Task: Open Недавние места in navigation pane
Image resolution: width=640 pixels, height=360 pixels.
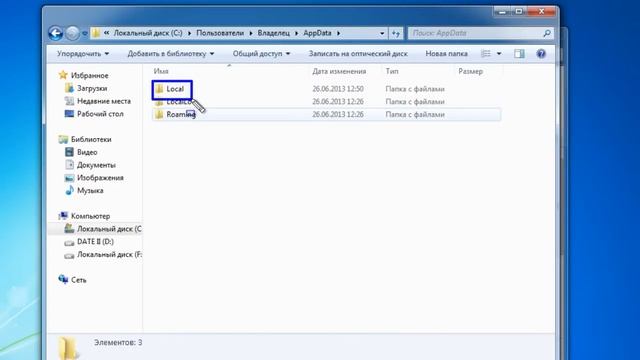Action: click(104, 101)
